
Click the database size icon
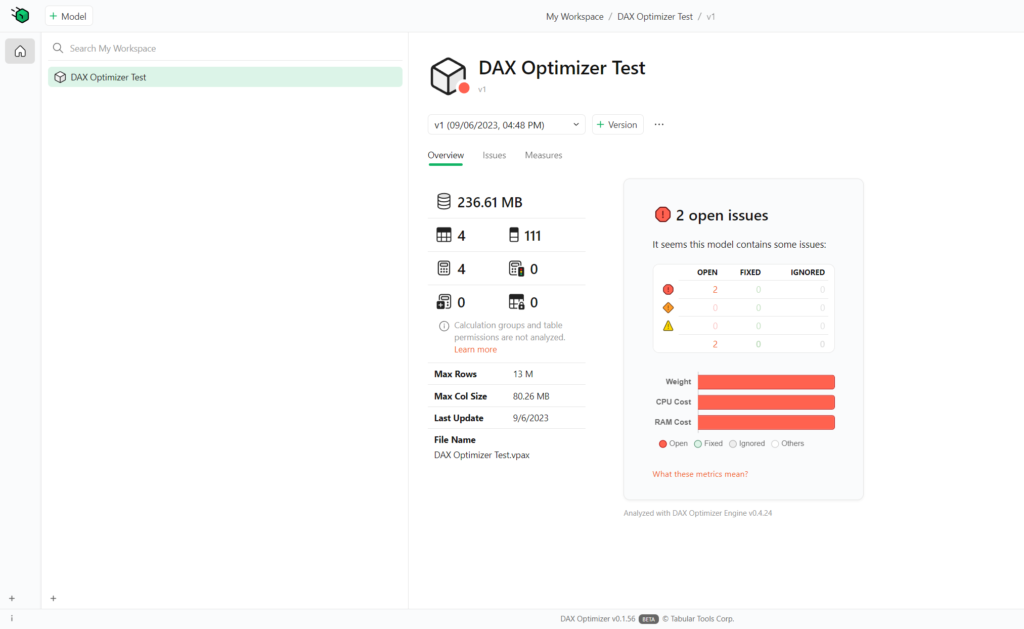443,201
